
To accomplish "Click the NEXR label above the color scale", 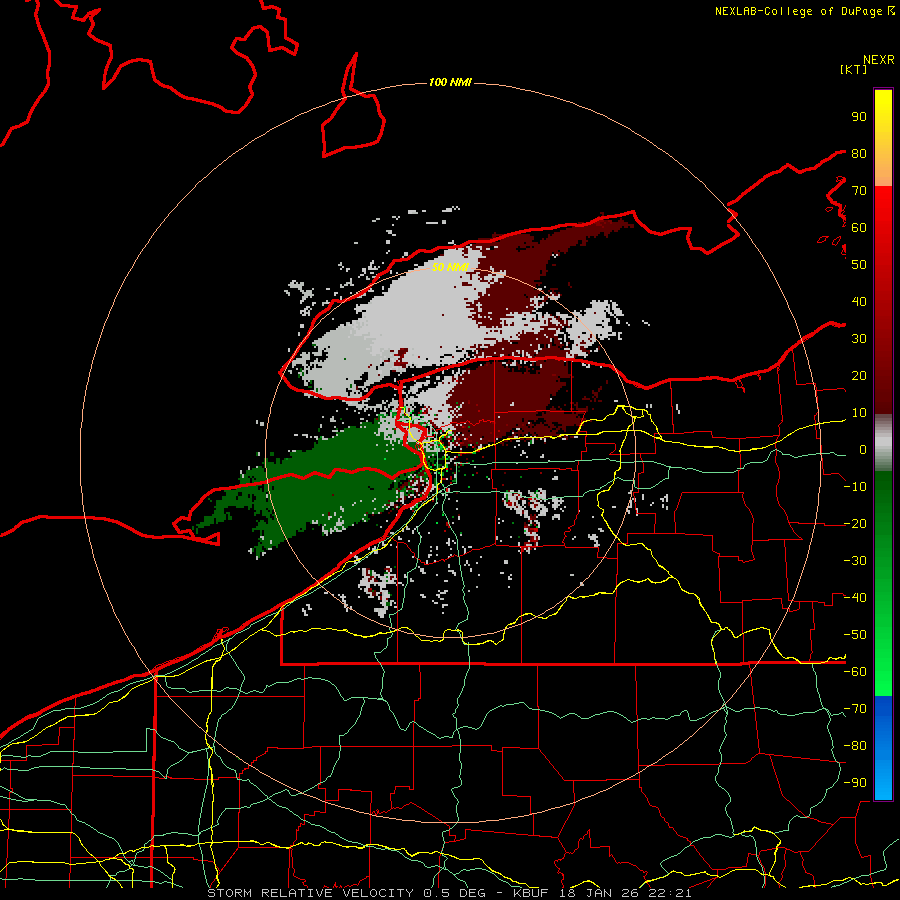I will point(879,60).
